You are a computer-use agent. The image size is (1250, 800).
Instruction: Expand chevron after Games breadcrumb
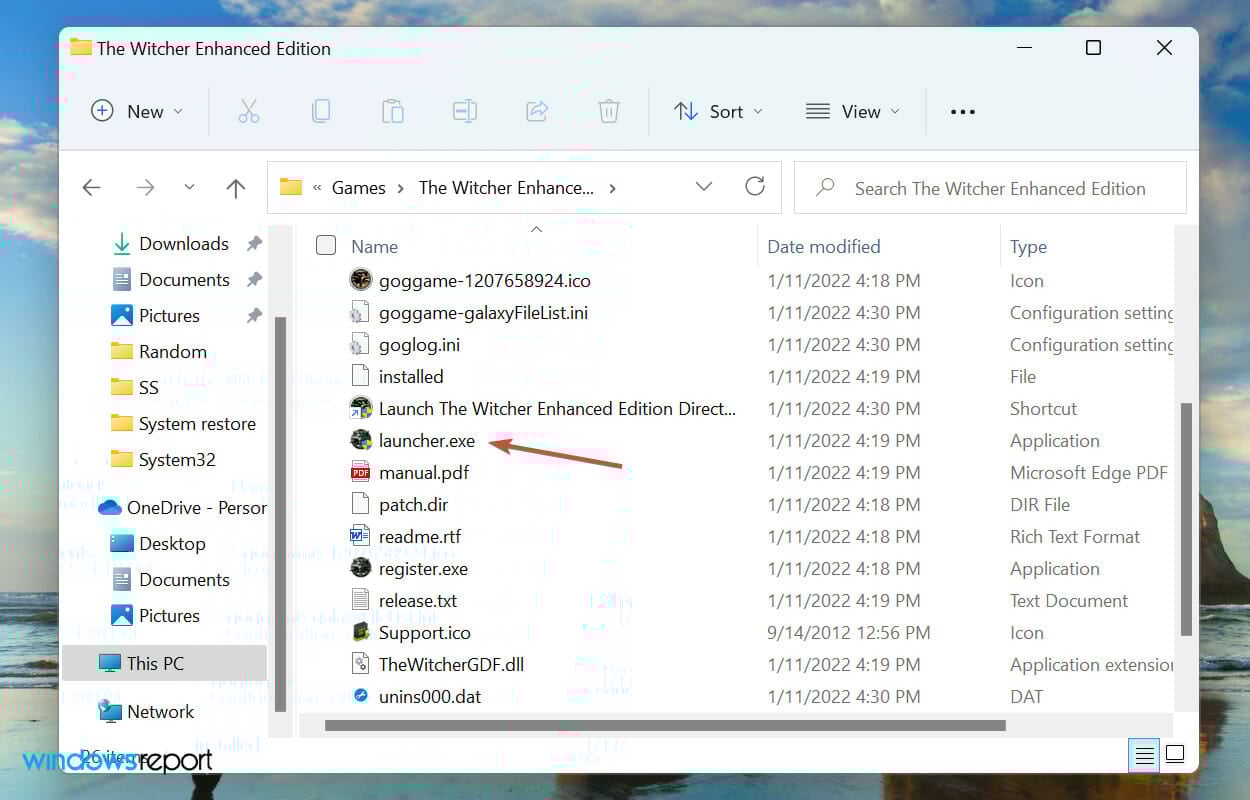[x=400, y=188]
